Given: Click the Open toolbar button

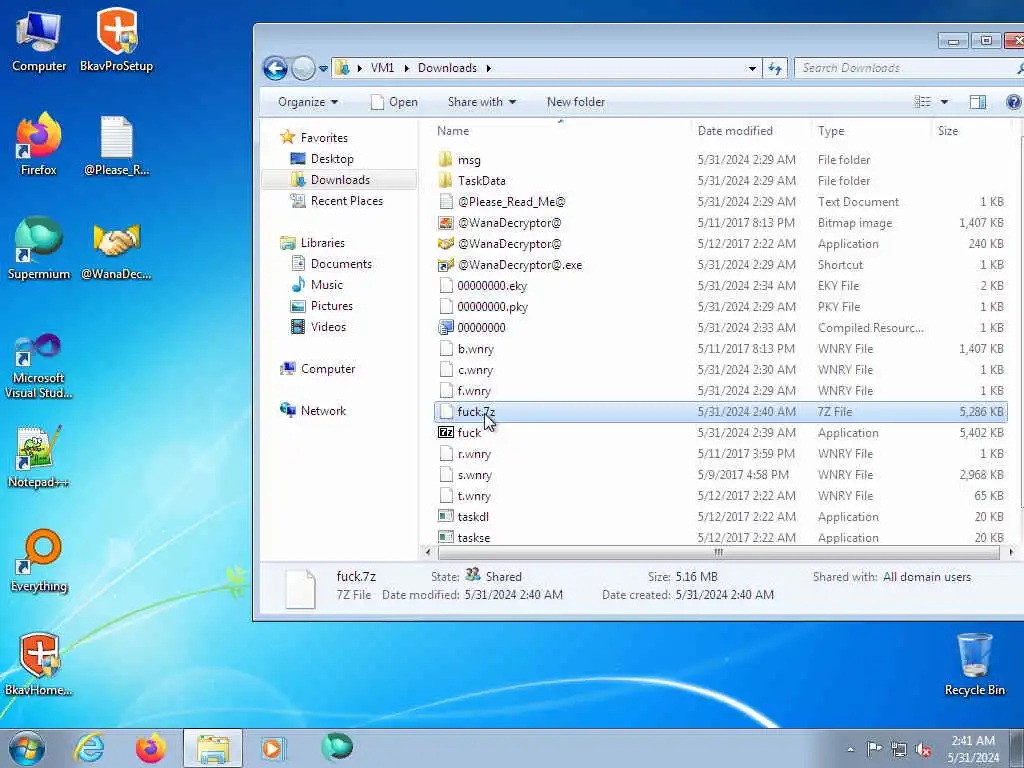Looking at the screenshot, I should tap(394, 102).
